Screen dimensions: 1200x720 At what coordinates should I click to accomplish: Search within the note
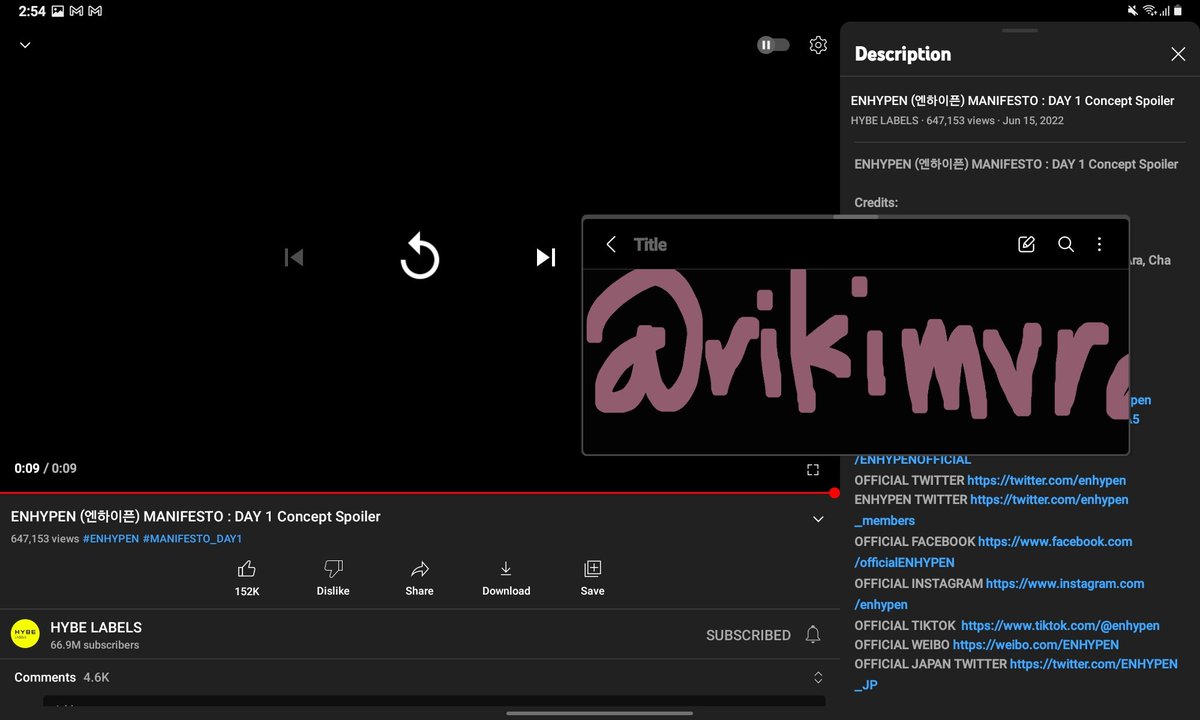click(x=1066, y=244)
